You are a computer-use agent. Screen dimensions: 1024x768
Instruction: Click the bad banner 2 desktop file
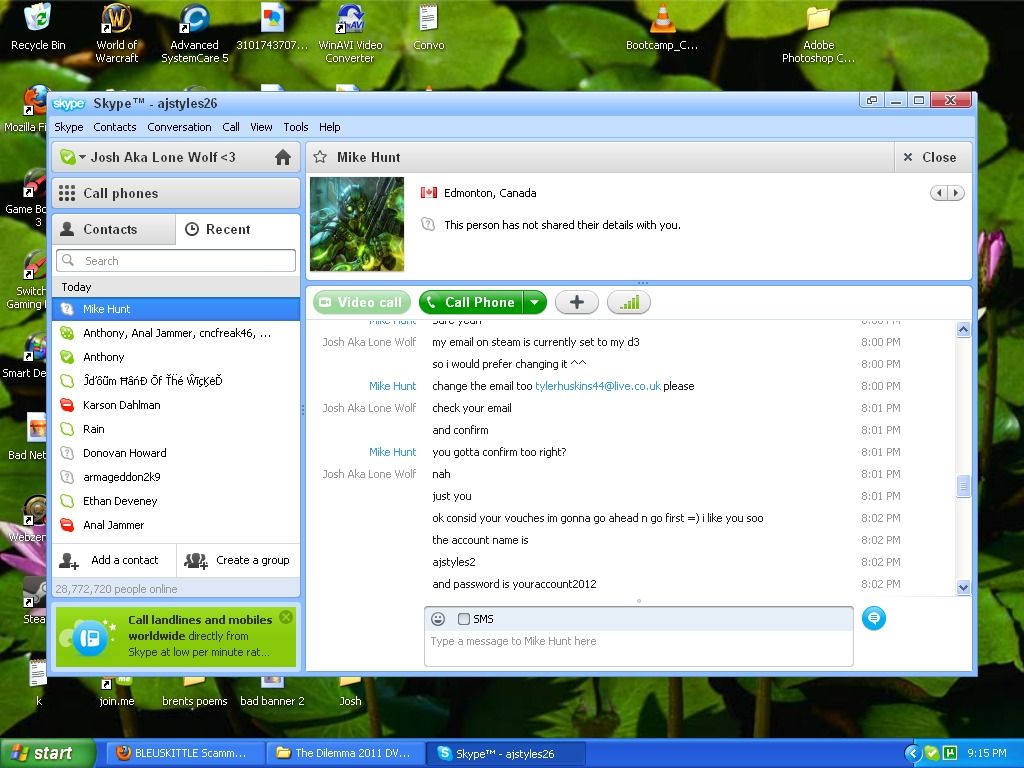click(272, 692)
